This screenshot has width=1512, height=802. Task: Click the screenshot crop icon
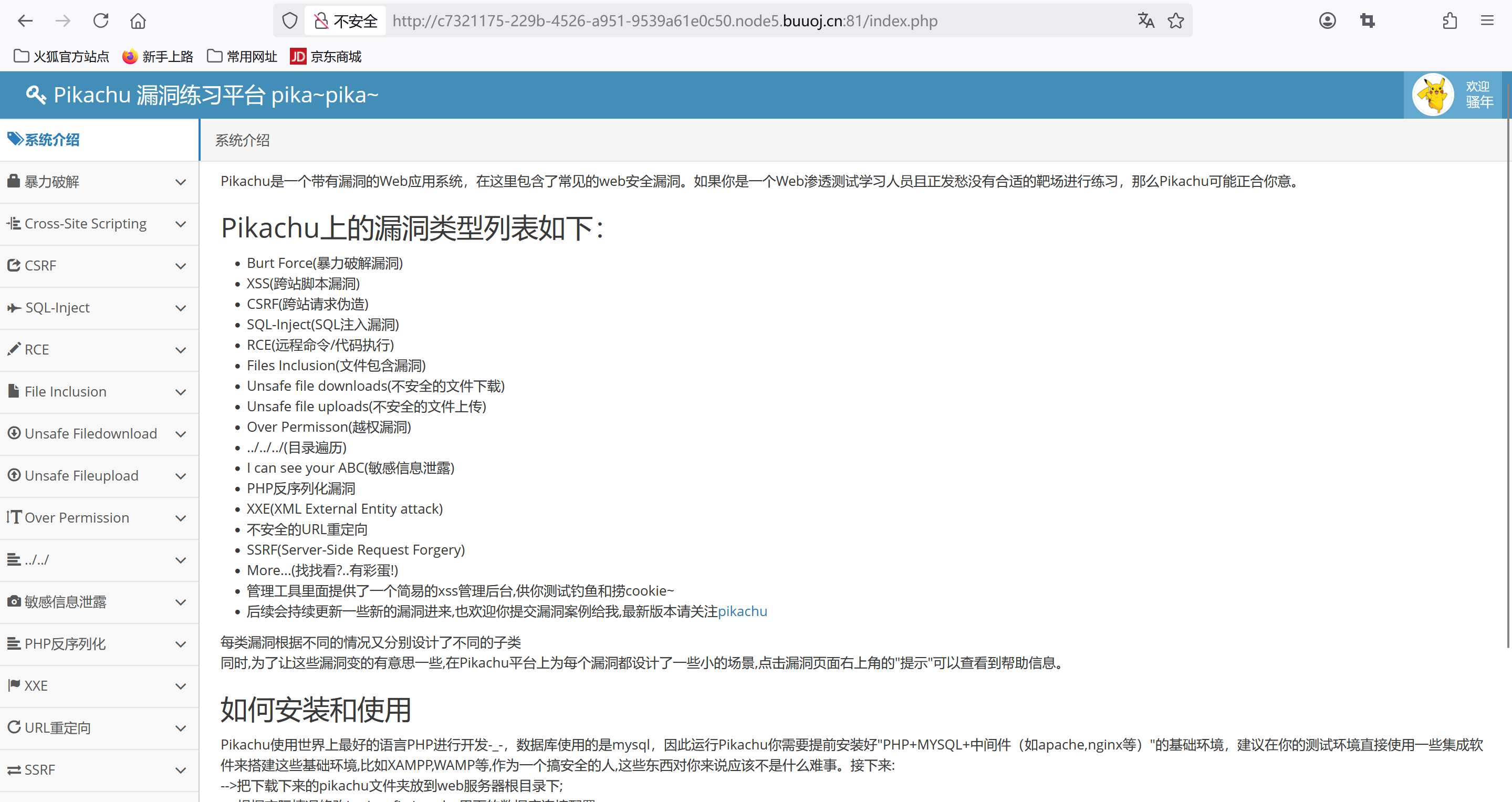pos(1367,21)
